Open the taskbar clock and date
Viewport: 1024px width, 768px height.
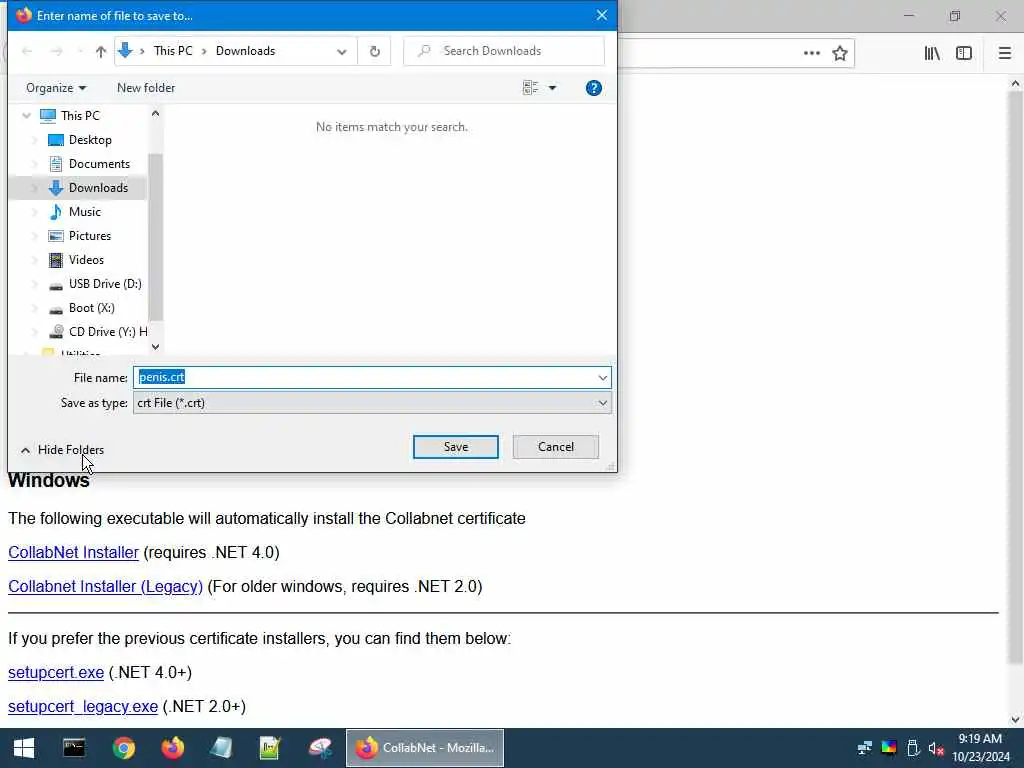tap(980, 748)
